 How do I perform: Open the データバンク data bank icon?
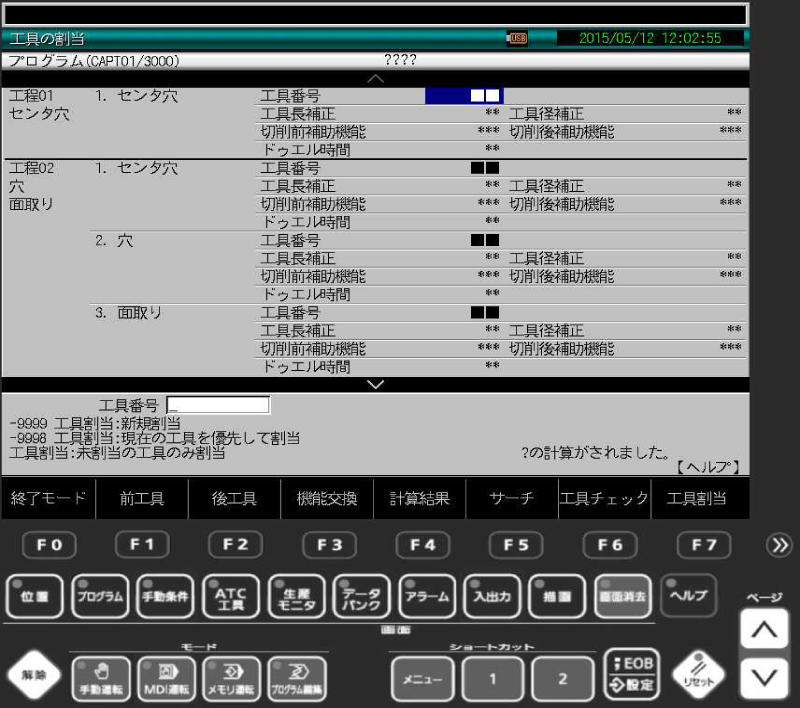(361, 595)
